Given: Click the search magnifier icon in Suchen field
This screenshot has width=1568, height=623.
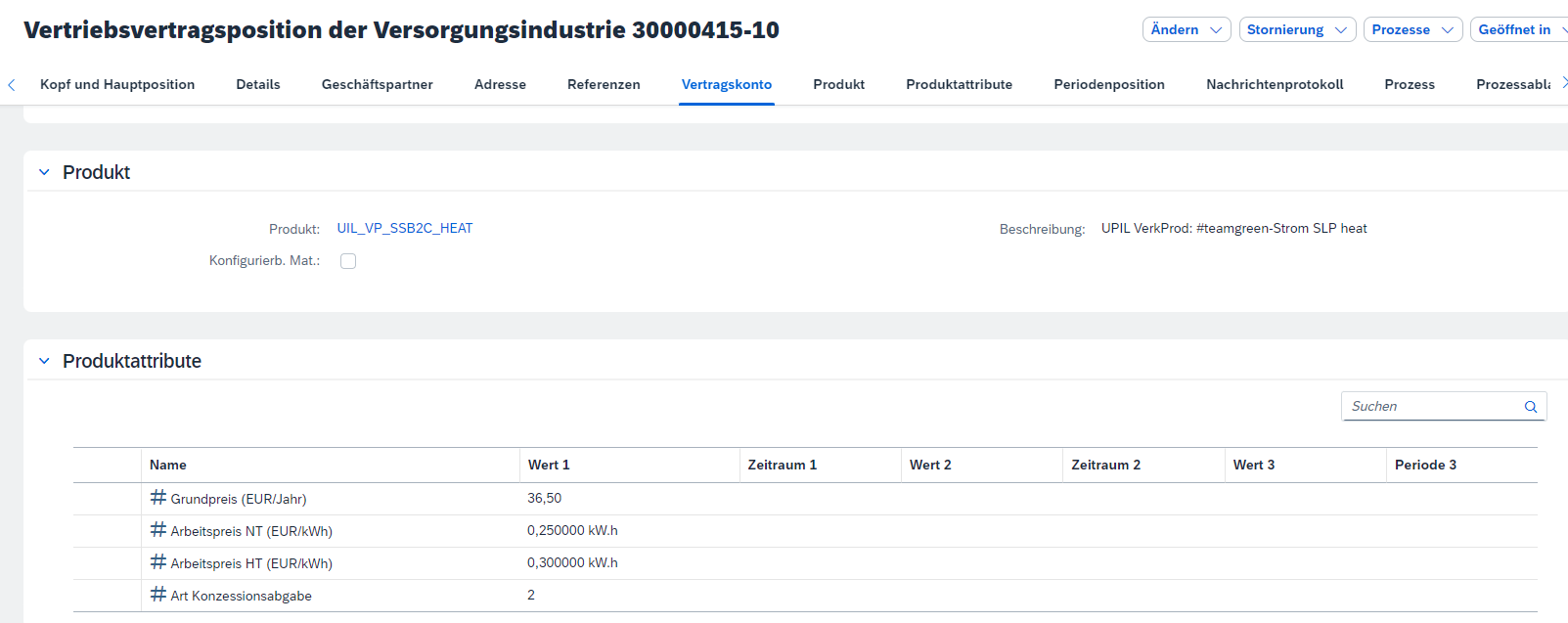Looking at the screenshot, I should pos(1531,407).
